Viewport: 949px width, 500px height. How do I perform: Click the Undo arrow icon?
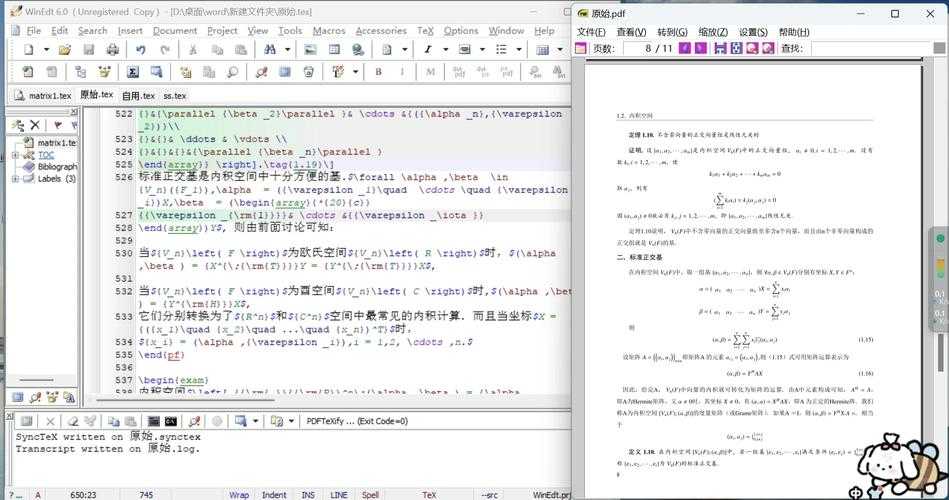coord(140,49)
